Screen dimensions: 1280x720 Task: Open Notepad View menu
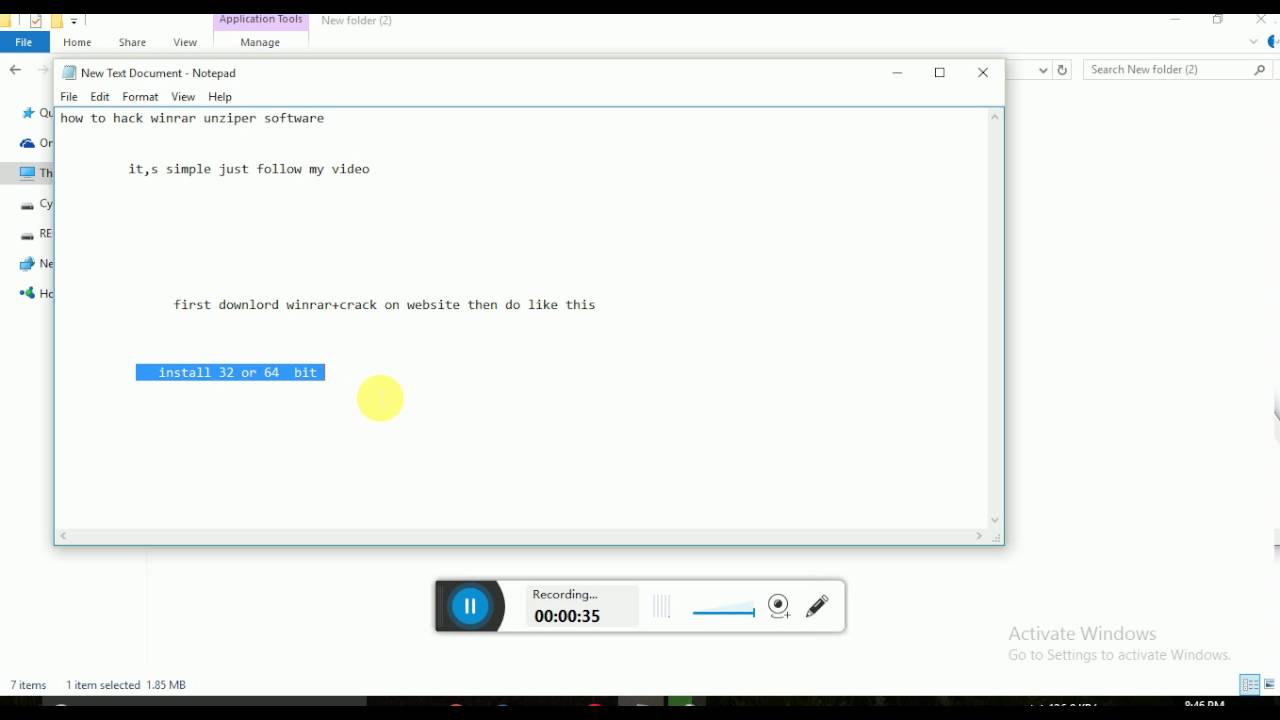pos(183,97)
